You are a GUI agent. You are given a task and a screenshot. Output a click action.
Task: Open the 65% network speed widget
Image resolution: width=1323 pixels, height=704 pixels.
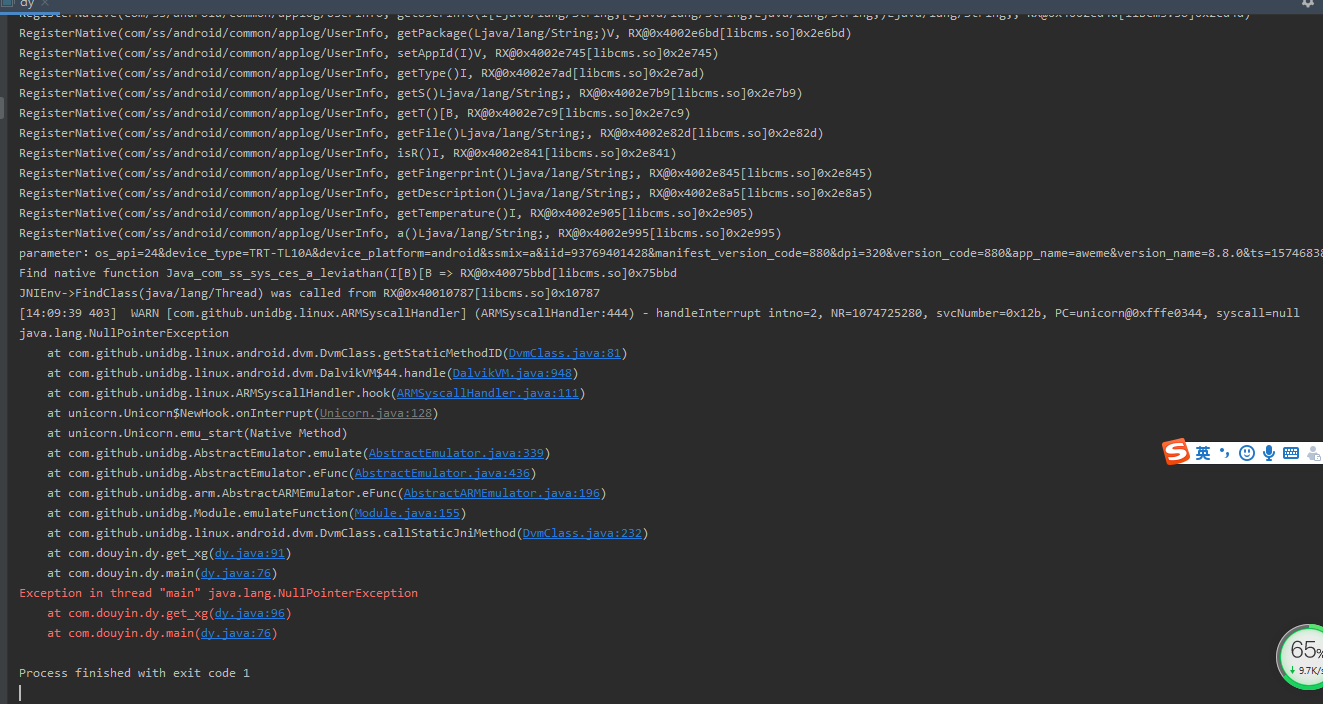coord(1301,656)
